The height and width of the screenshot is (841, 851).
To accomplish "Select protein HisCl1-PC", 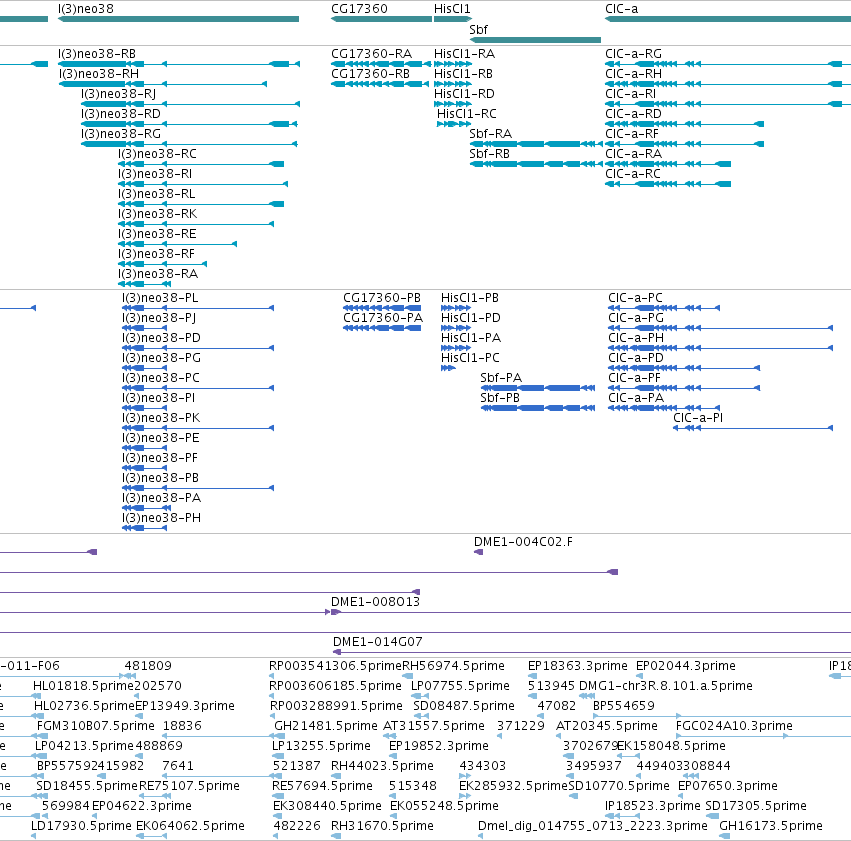I will point(471,358).
